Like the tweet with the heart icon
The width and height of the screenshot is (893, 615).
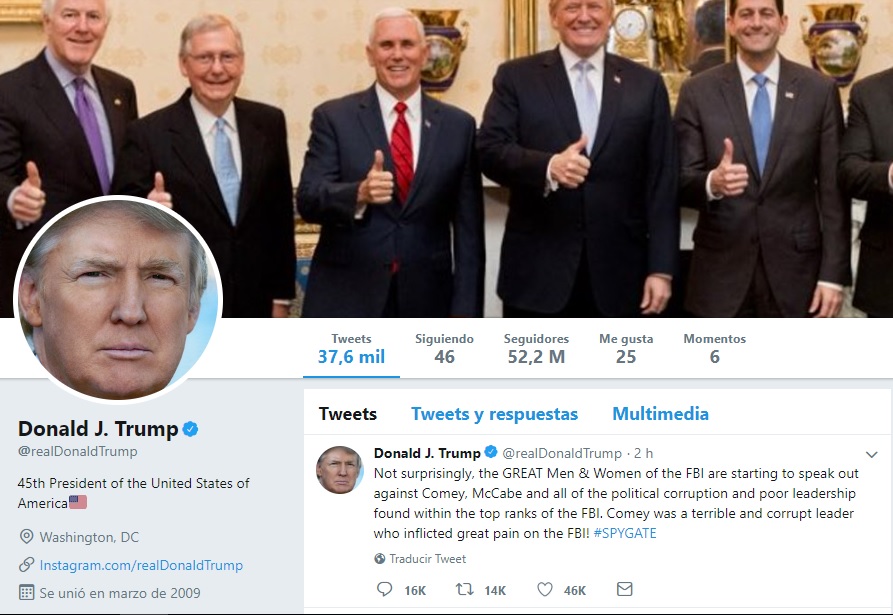tap(545, 589)
